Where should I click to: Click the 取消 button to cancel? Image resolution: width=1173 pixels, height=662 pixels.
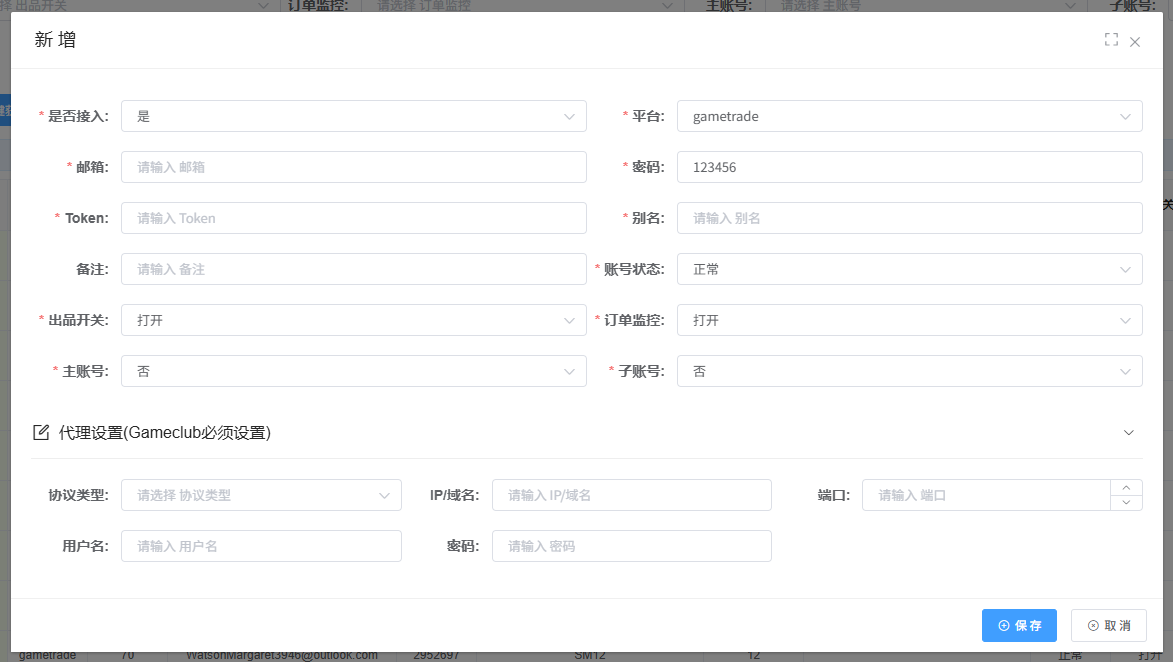click(x=1108, y=625)
